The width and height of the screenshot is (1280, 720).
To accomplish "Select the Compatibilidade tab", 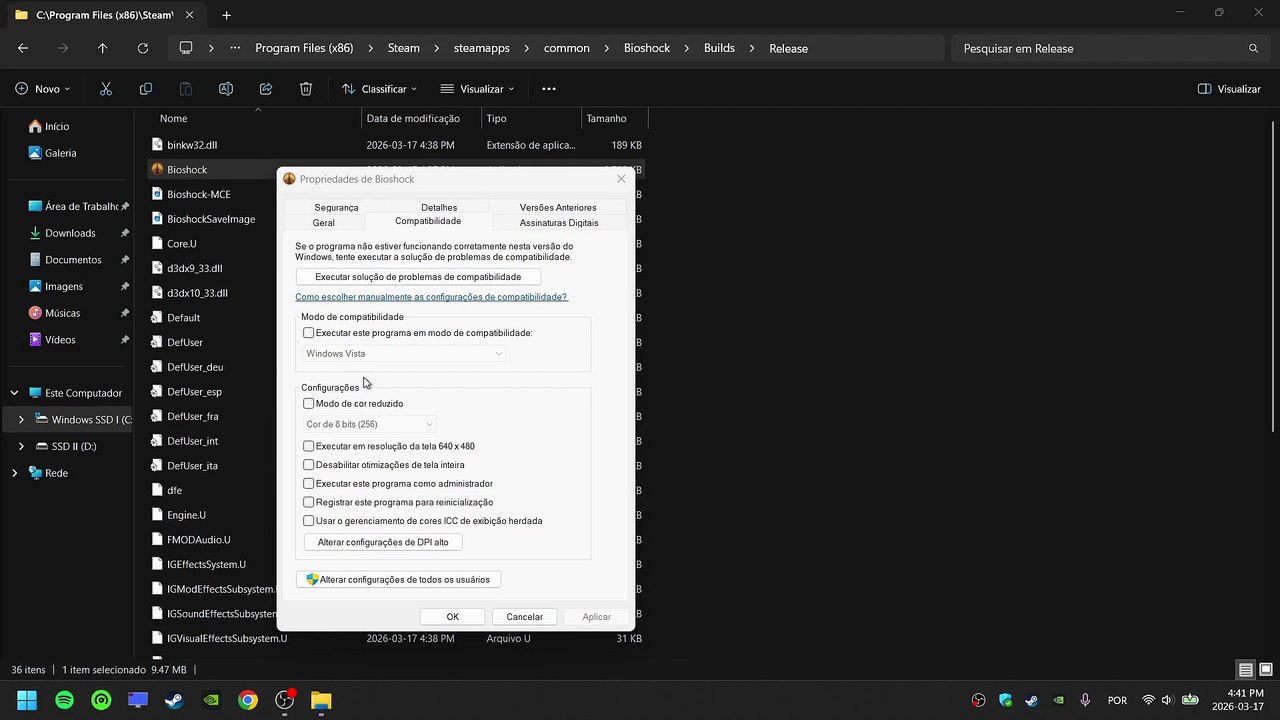I will click(x=428, y=221).
